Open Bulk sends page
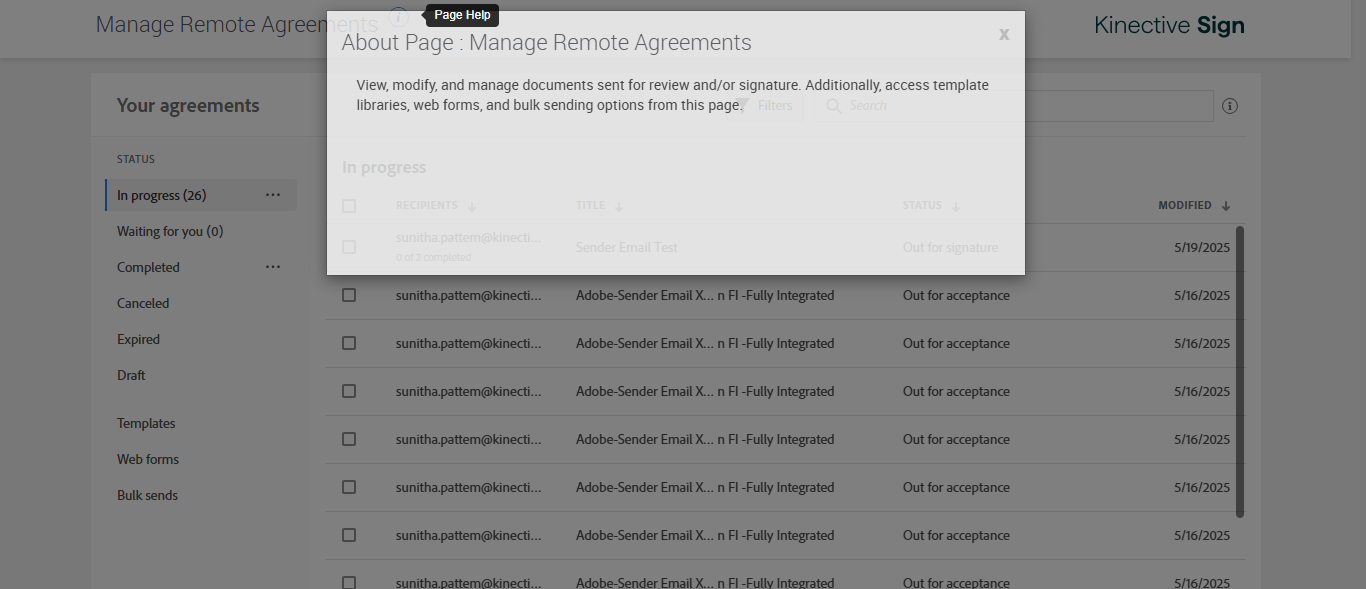1366x589 pixels. point(147,495)
